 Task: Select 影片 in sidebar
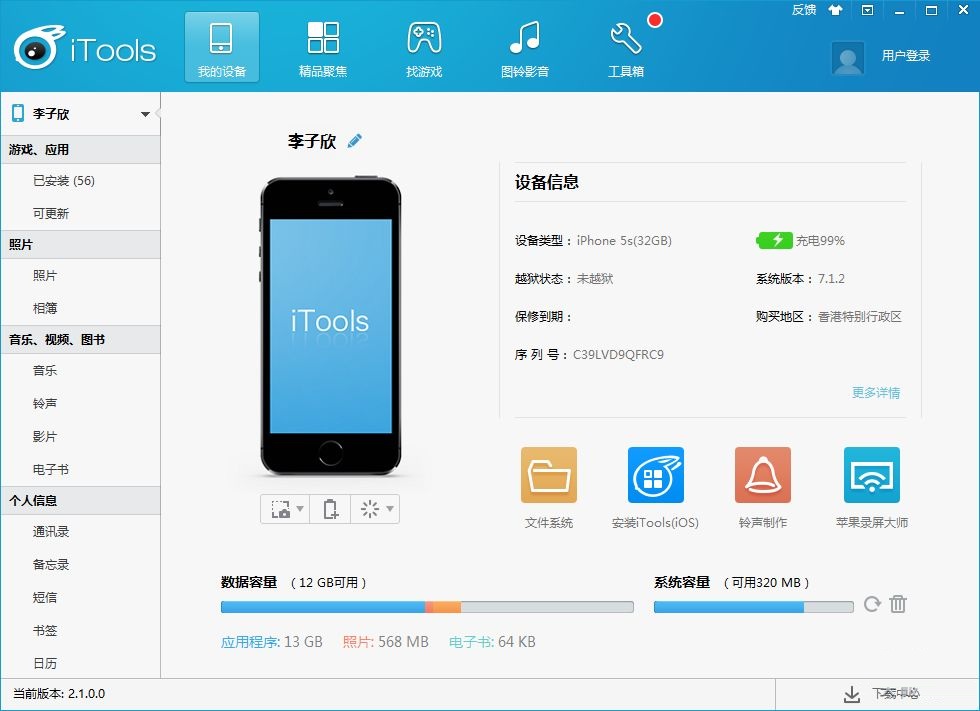pos(45,437)
